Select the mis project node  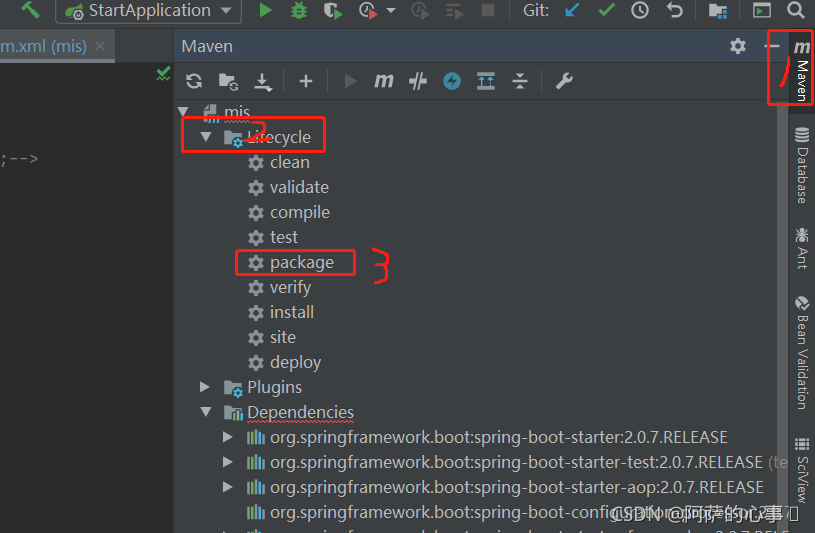coord(236,112)
